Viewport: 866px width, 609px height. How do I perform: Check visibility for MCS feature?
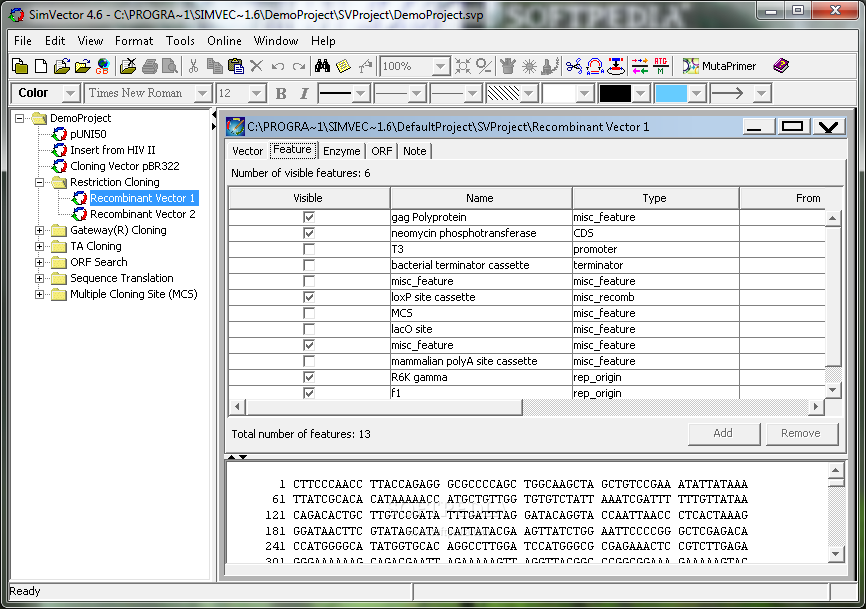point(309,314)
